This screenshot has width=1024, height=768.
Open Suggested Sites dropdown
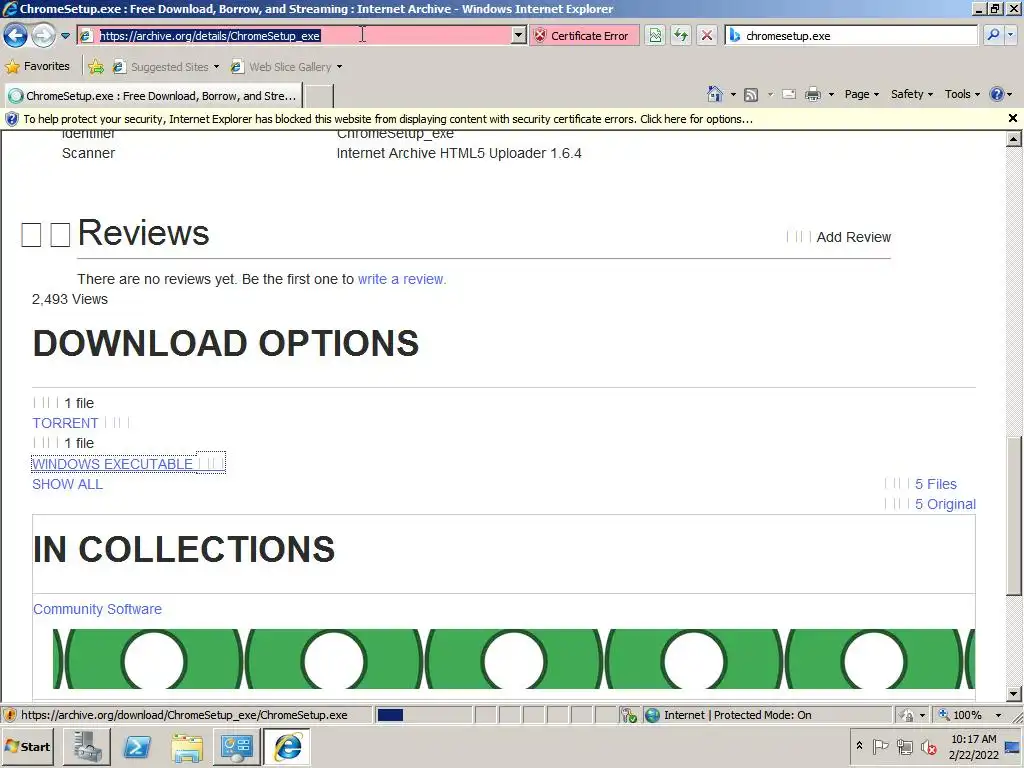166,67
